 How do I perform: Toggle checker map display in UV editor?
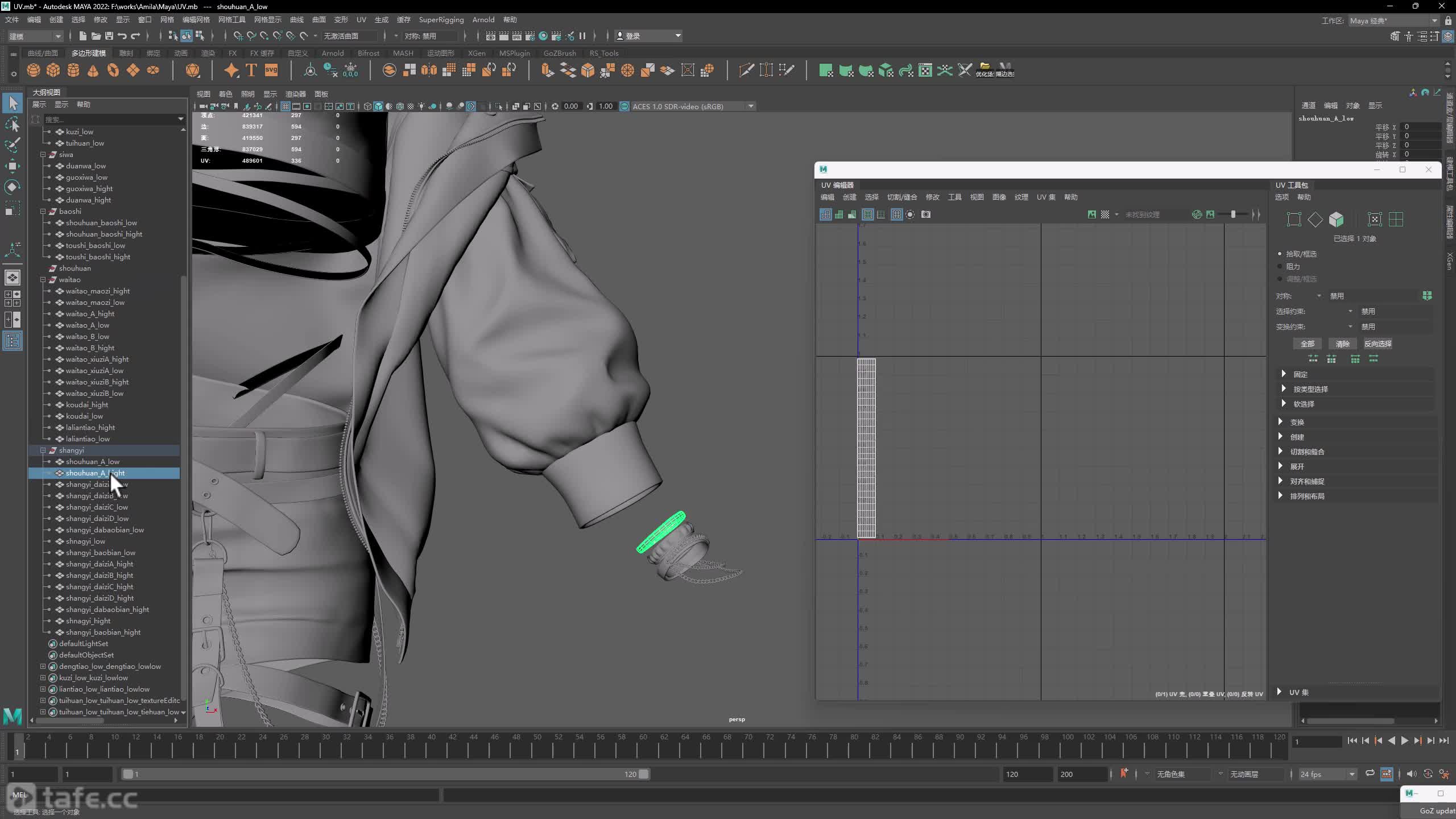coord(1105,214)
